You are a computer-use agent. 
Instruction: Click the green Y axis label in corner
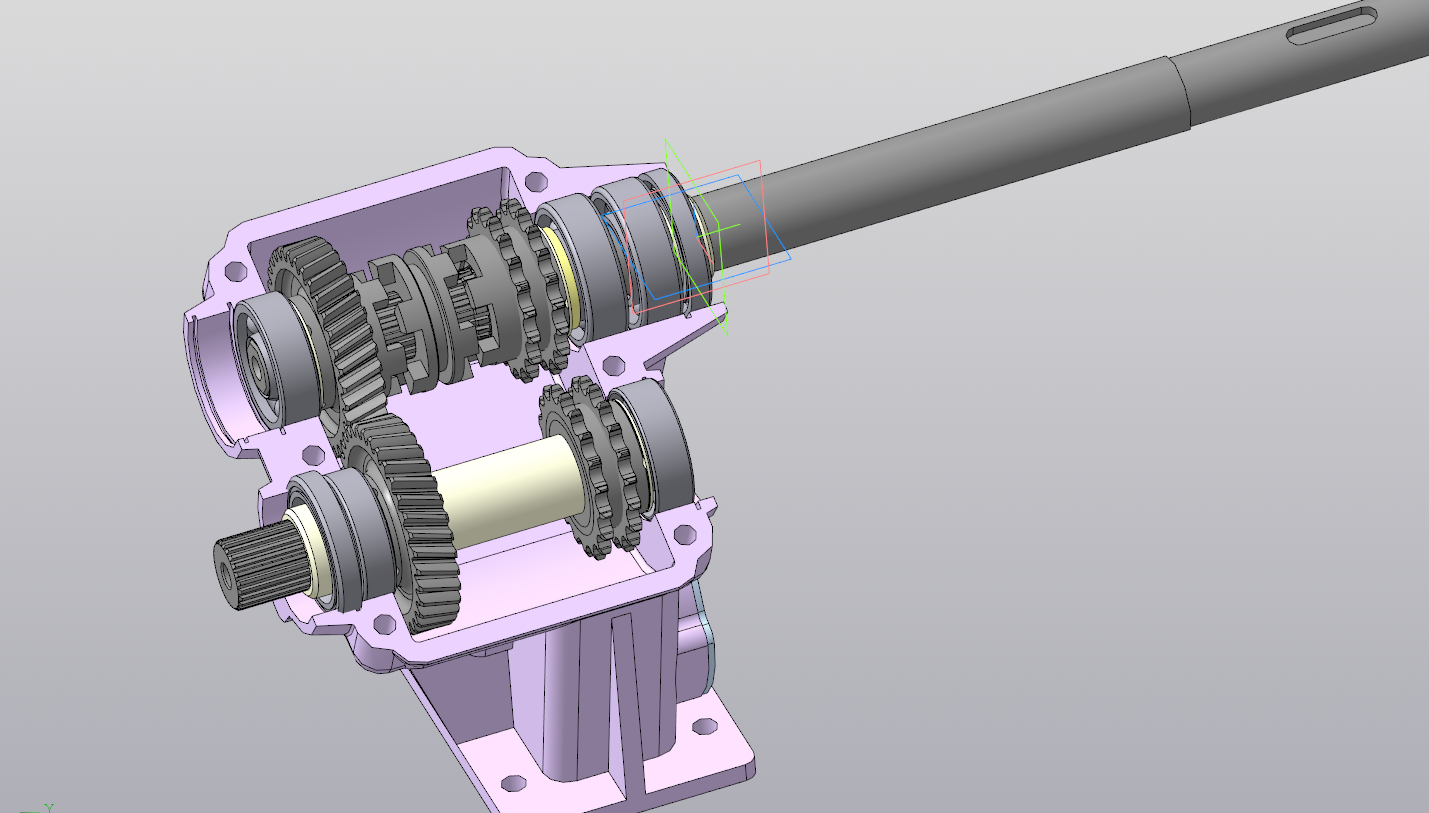(47, 807)
